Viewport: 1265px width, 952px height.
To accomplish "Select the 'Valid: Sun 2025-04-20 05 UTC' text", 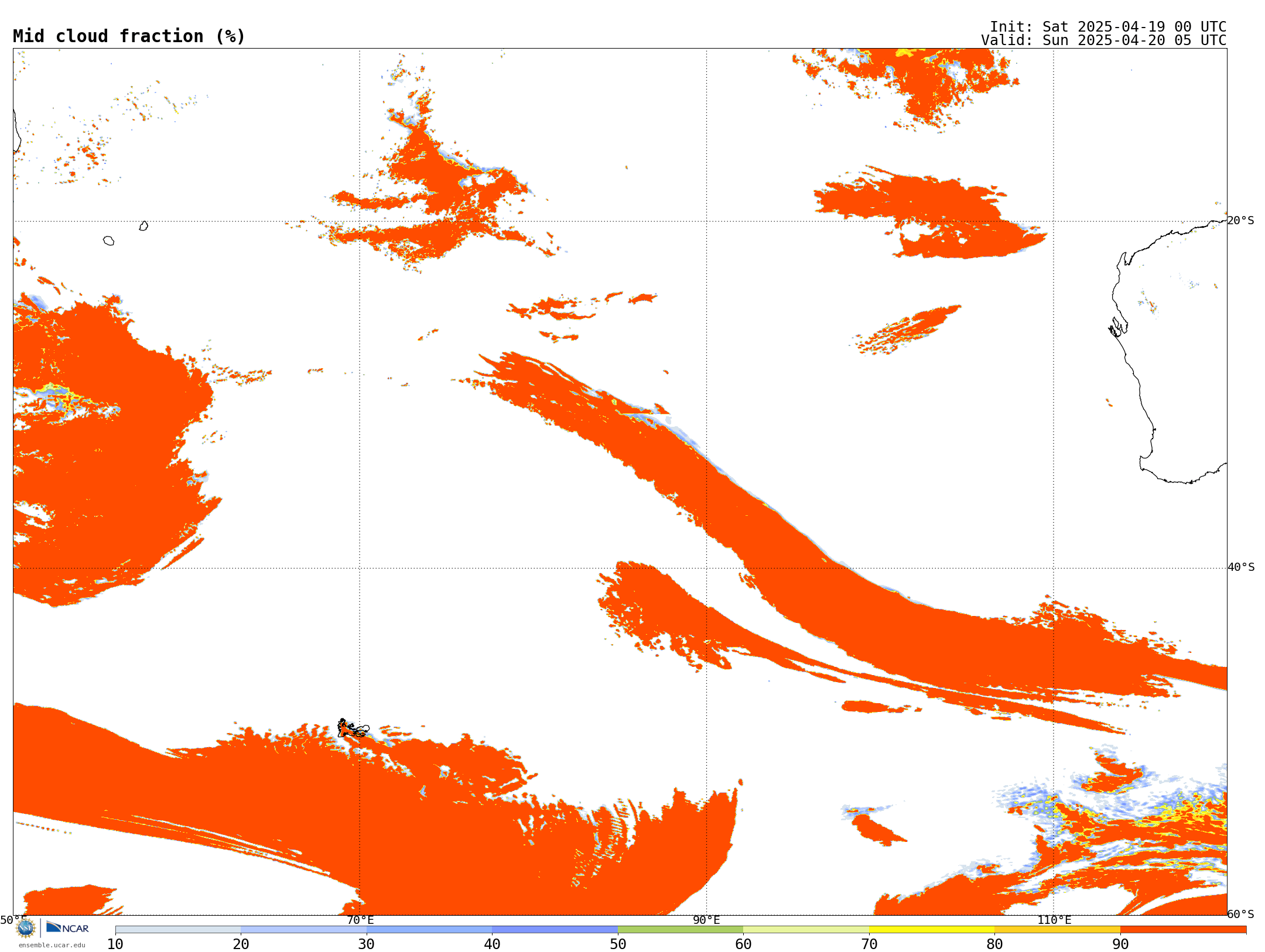I will pos(1104,40).
